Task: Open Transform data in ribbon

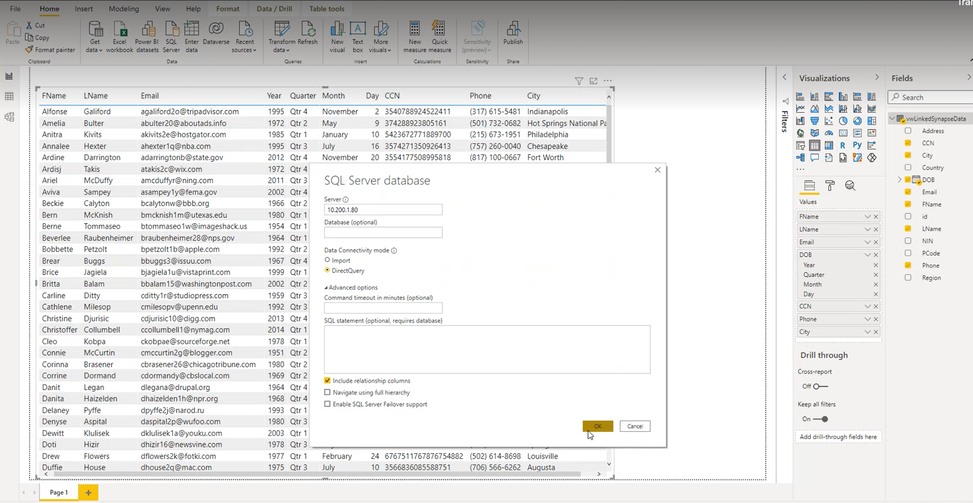Action: click(282, 37)
